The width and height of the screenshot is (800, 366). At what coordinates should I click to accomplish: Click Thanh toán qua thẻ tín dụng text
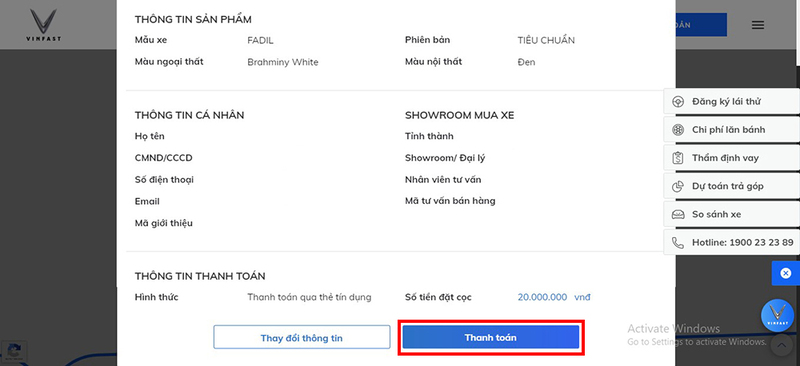tap(309, 297)
